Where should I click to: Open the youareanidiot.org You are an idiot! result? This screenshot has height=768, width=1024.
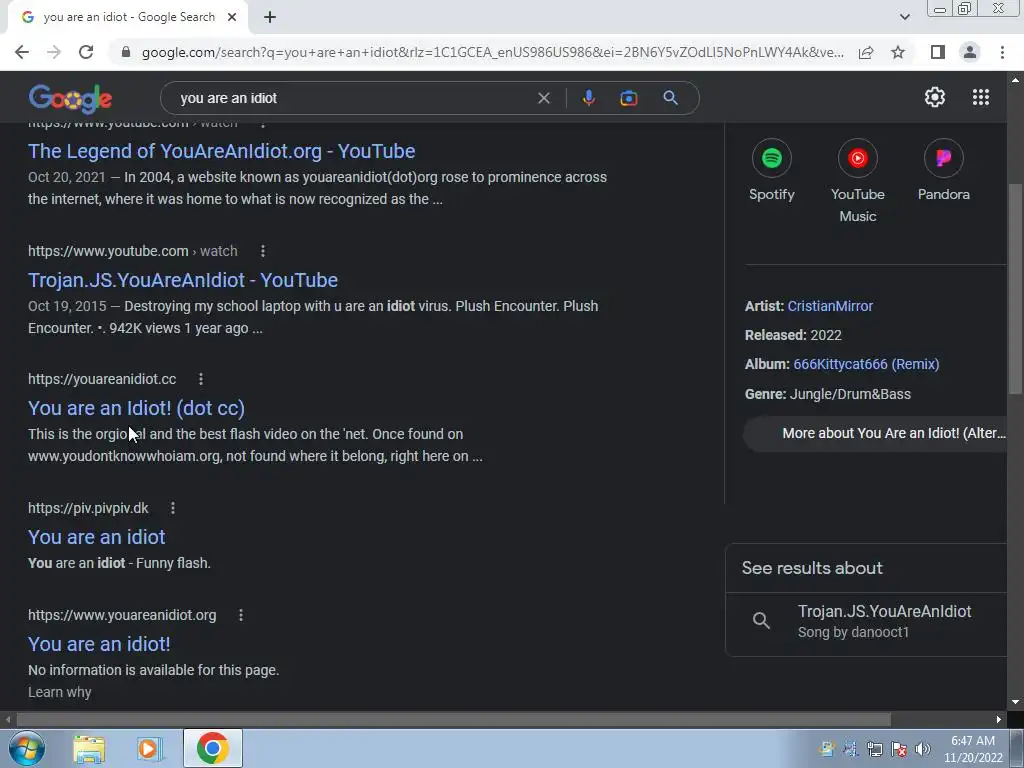[99, 644]
